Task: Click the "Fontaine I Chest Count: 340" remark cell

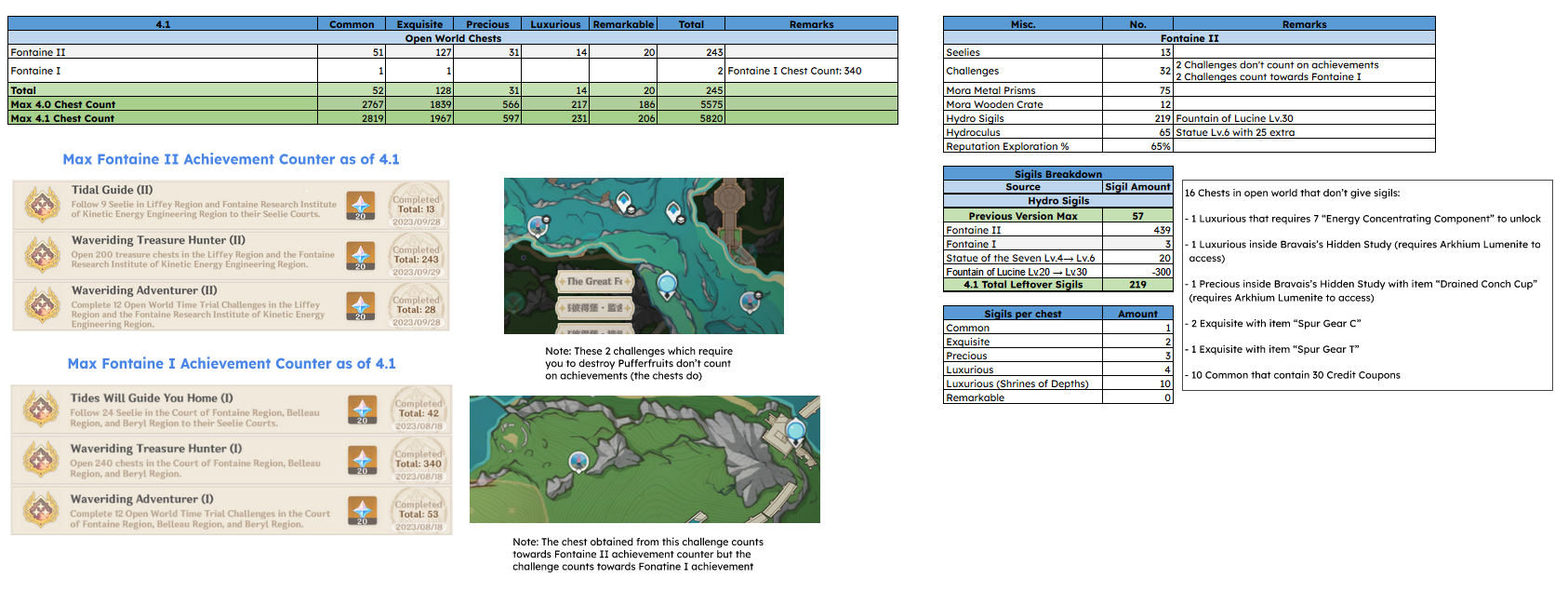Action: (x=794, y=71)
